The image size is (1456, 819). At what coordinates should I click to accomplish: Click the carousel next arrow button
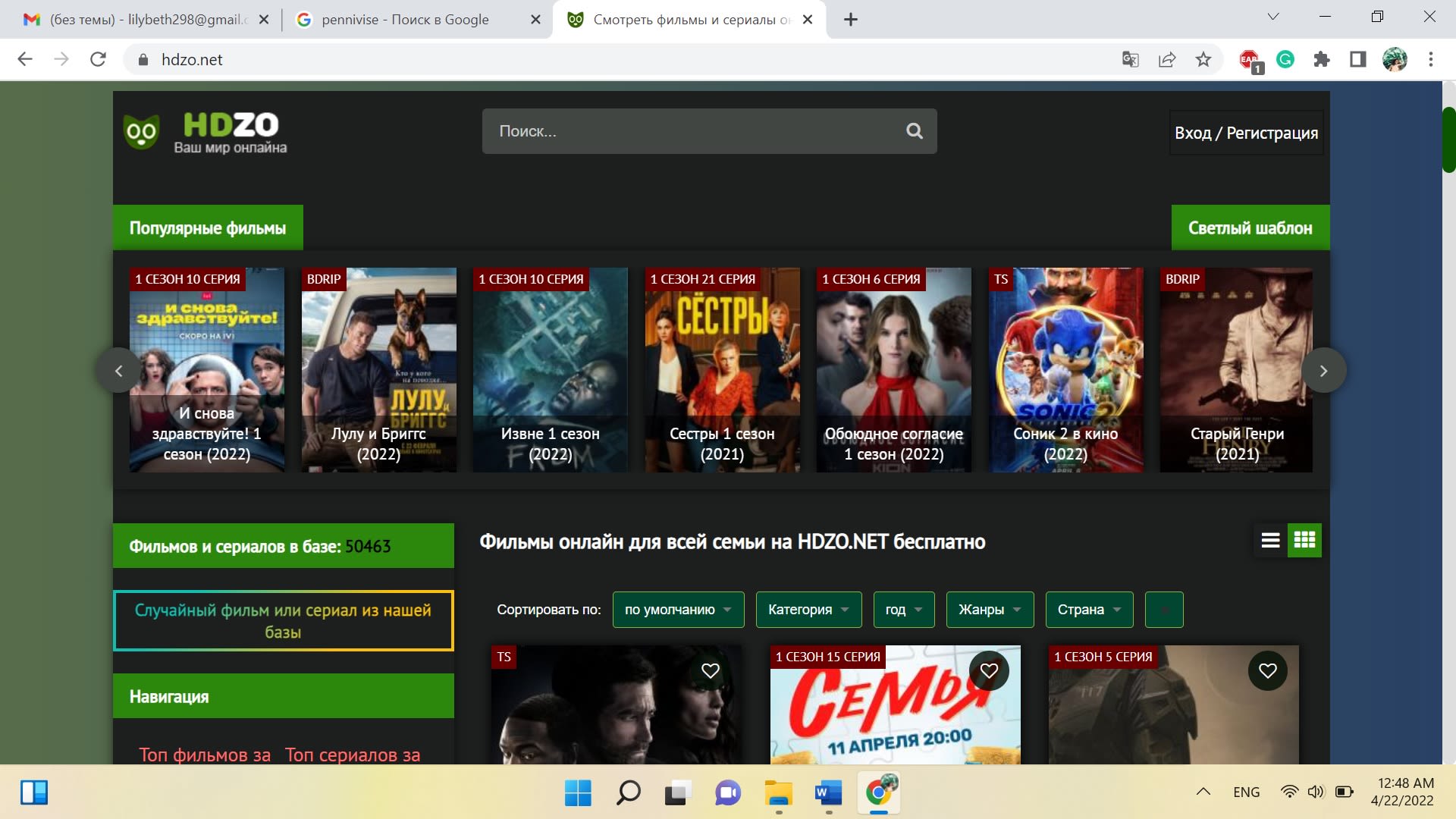coord(1323,371)
